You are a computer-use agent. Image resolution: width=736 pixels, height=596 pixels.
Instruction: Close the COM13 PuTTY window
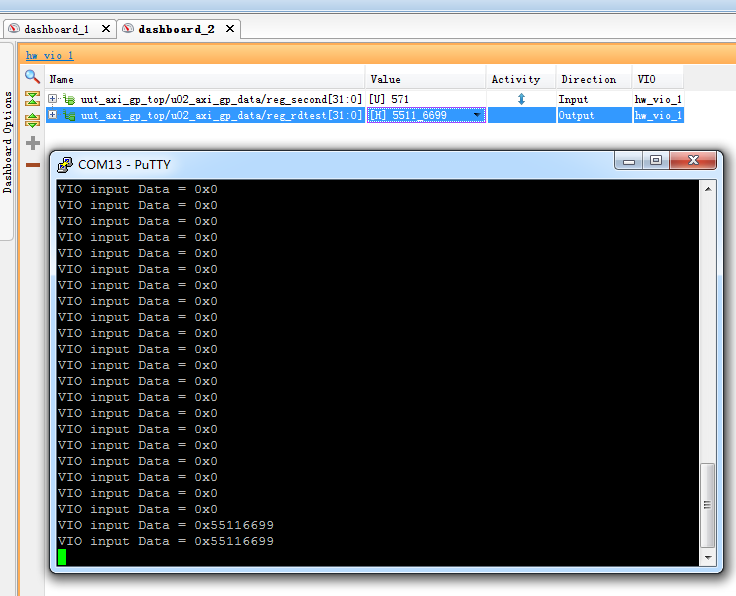[x=693, y=160]
